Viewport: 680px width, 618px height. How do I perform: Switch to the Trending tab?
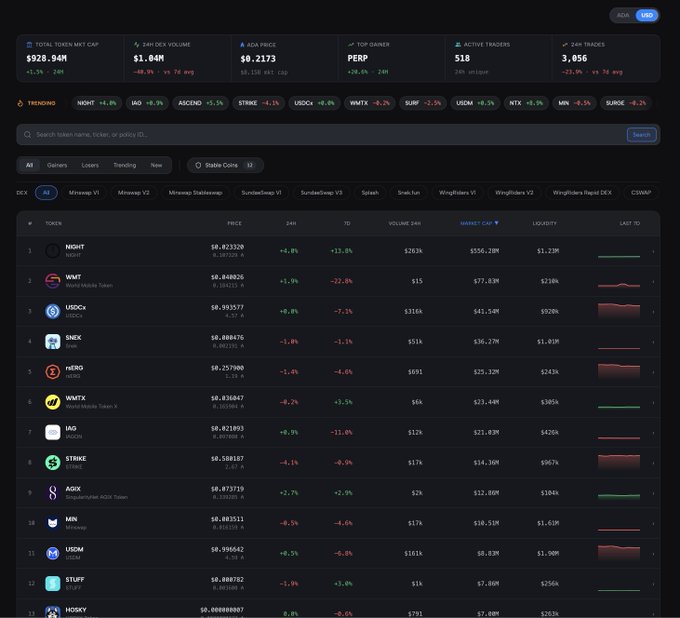tap(124, 165)
